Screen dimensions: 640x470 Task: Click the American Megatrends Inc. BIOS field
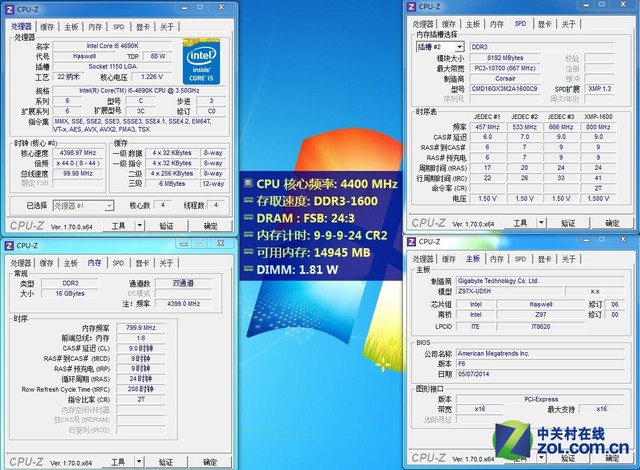pos(540,354)
